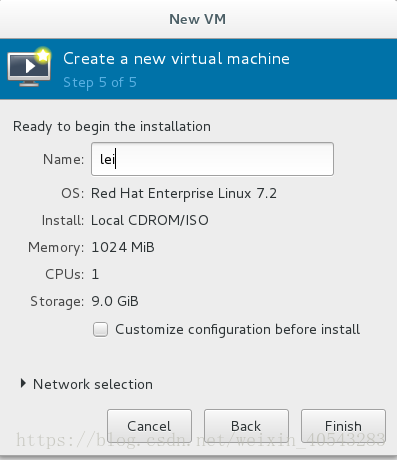The height and width of the screenshot is (460, 397).
Task: Click the 'Local CDROM/ISO' install value
Action: [x=150, y=220]
